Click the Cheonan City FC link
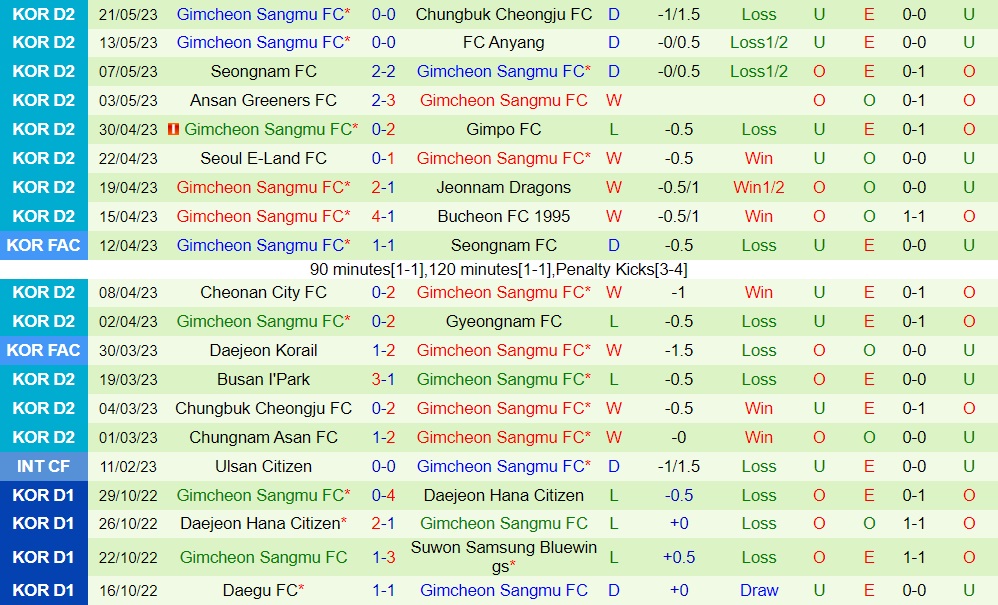This screenshot has height=605, width=998. click(x=263, y=292)
